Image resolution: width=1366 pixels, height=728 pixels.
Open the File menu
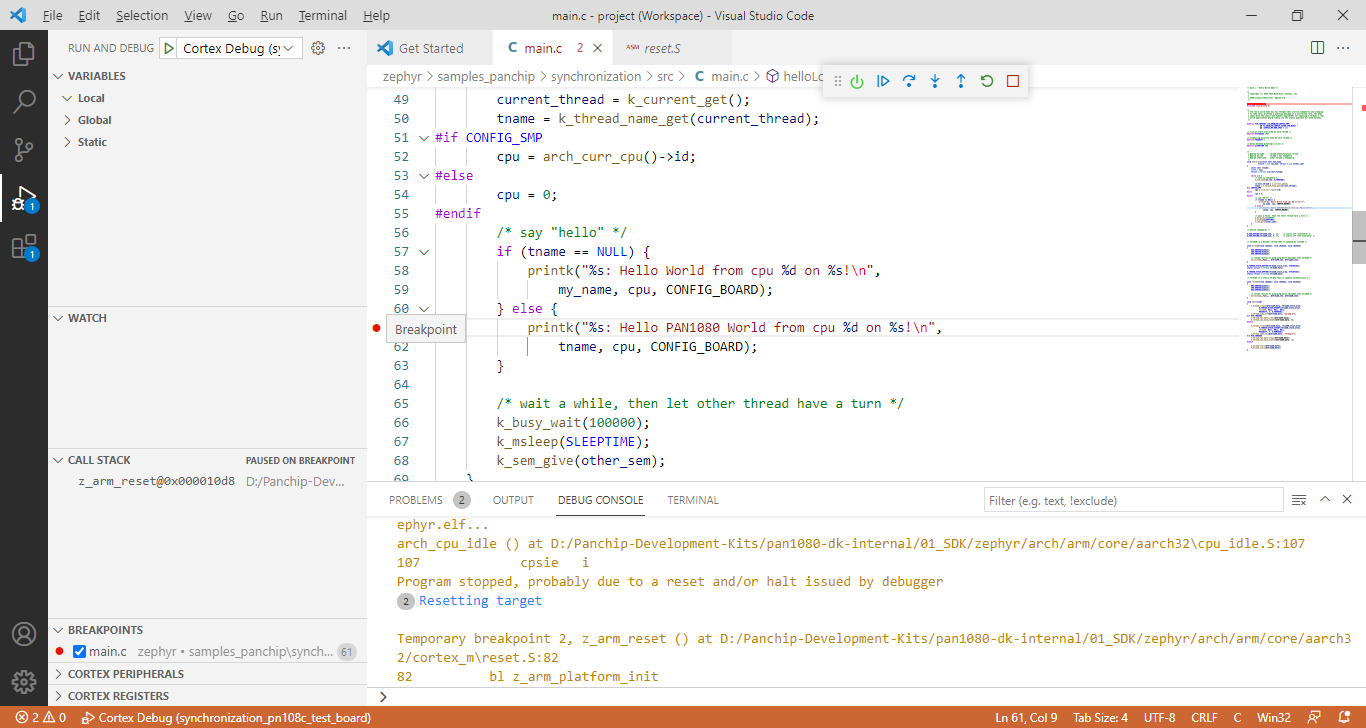click(x=53, y=16)
